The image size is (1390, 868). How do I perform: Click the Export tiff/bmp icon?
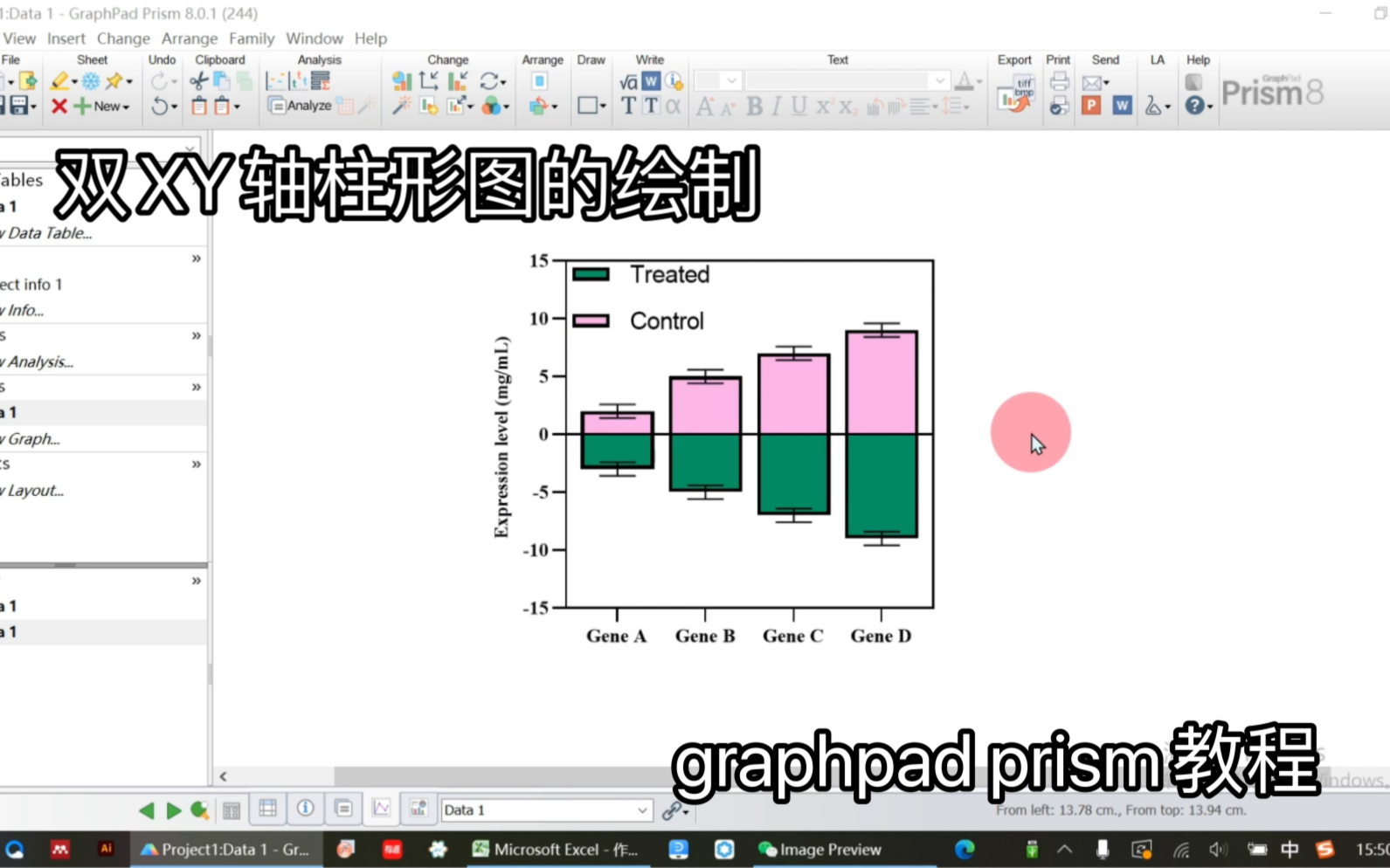1015,93
